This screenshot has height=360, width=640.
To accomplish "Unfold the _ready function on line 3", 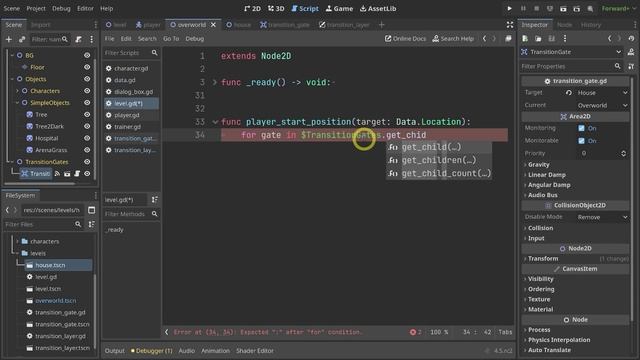I will (215, 82).
